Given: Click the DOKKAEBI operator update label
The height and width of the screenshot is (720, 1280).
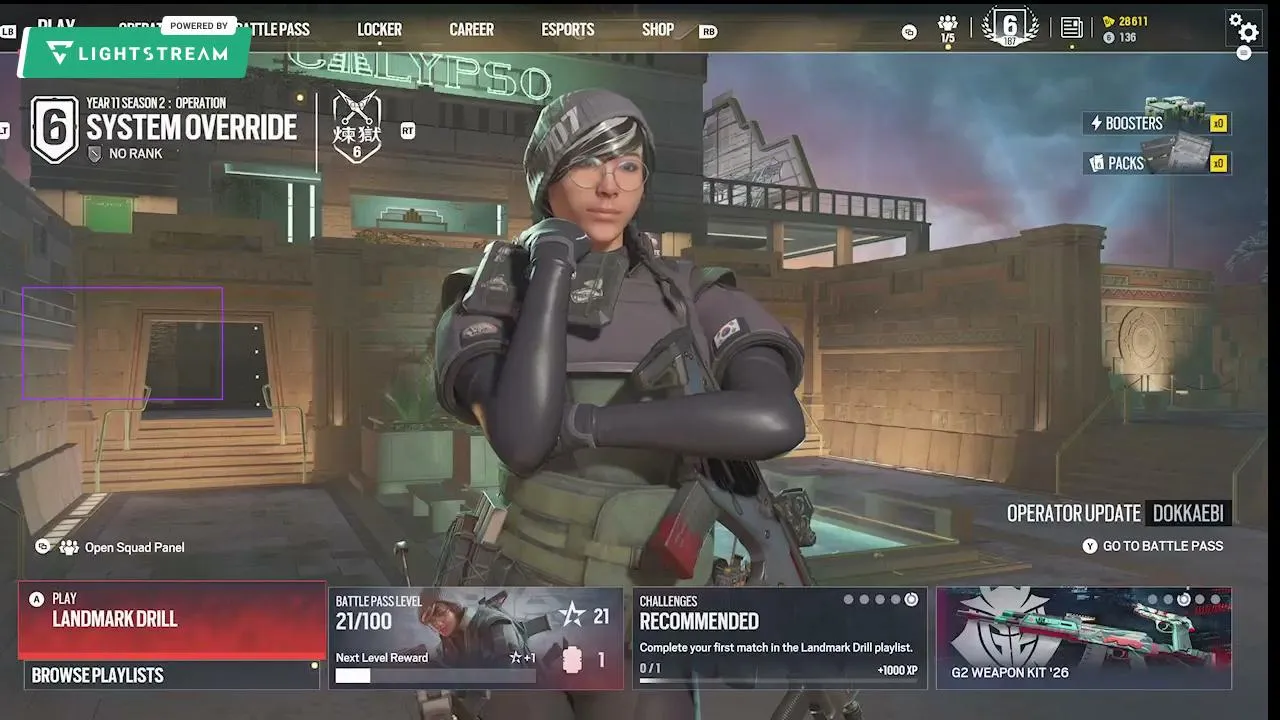Looking at the screenshot, I should 1189,513.
